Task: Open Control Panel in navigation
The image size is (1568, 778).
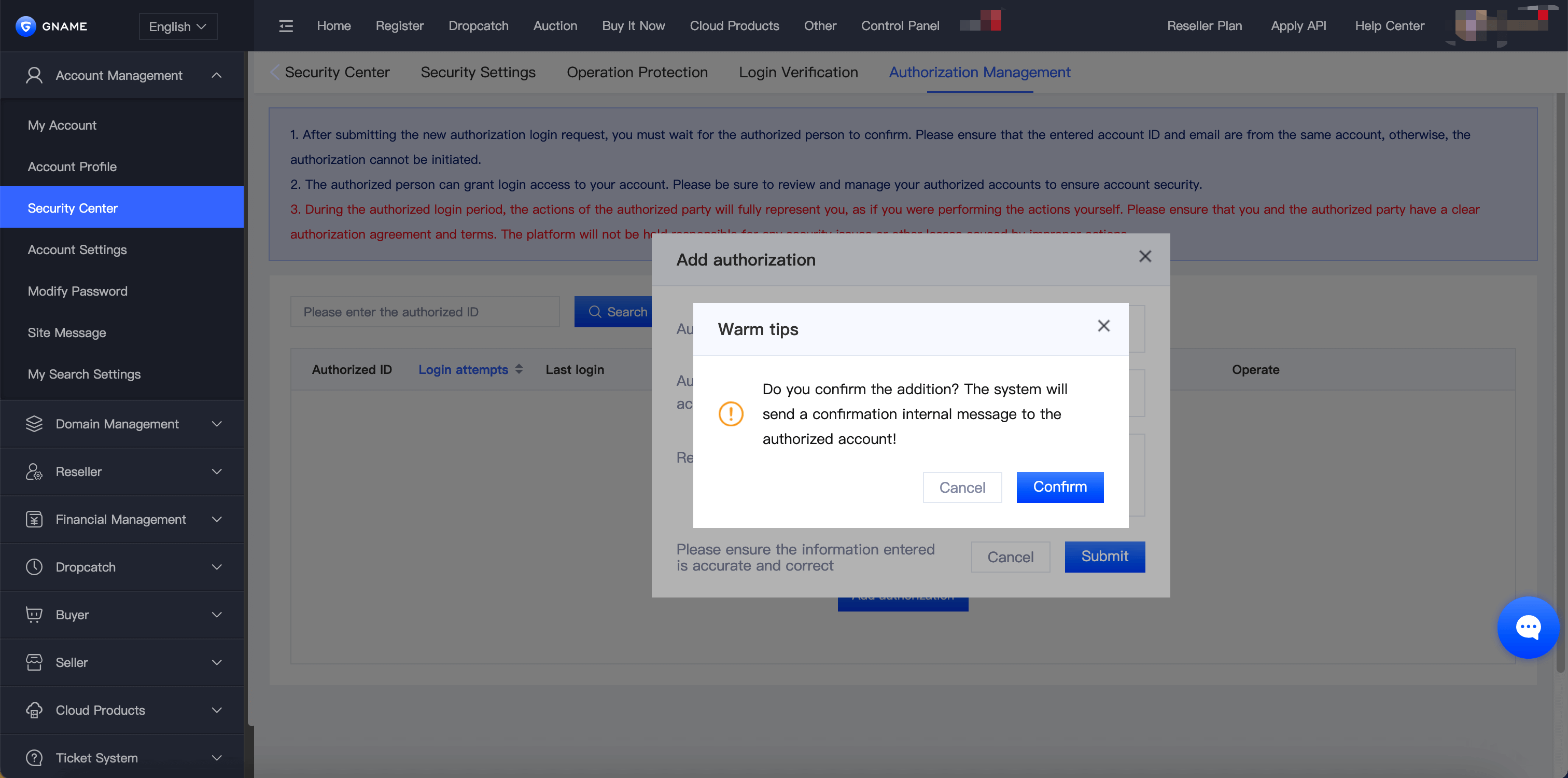Action: point(900,25)
